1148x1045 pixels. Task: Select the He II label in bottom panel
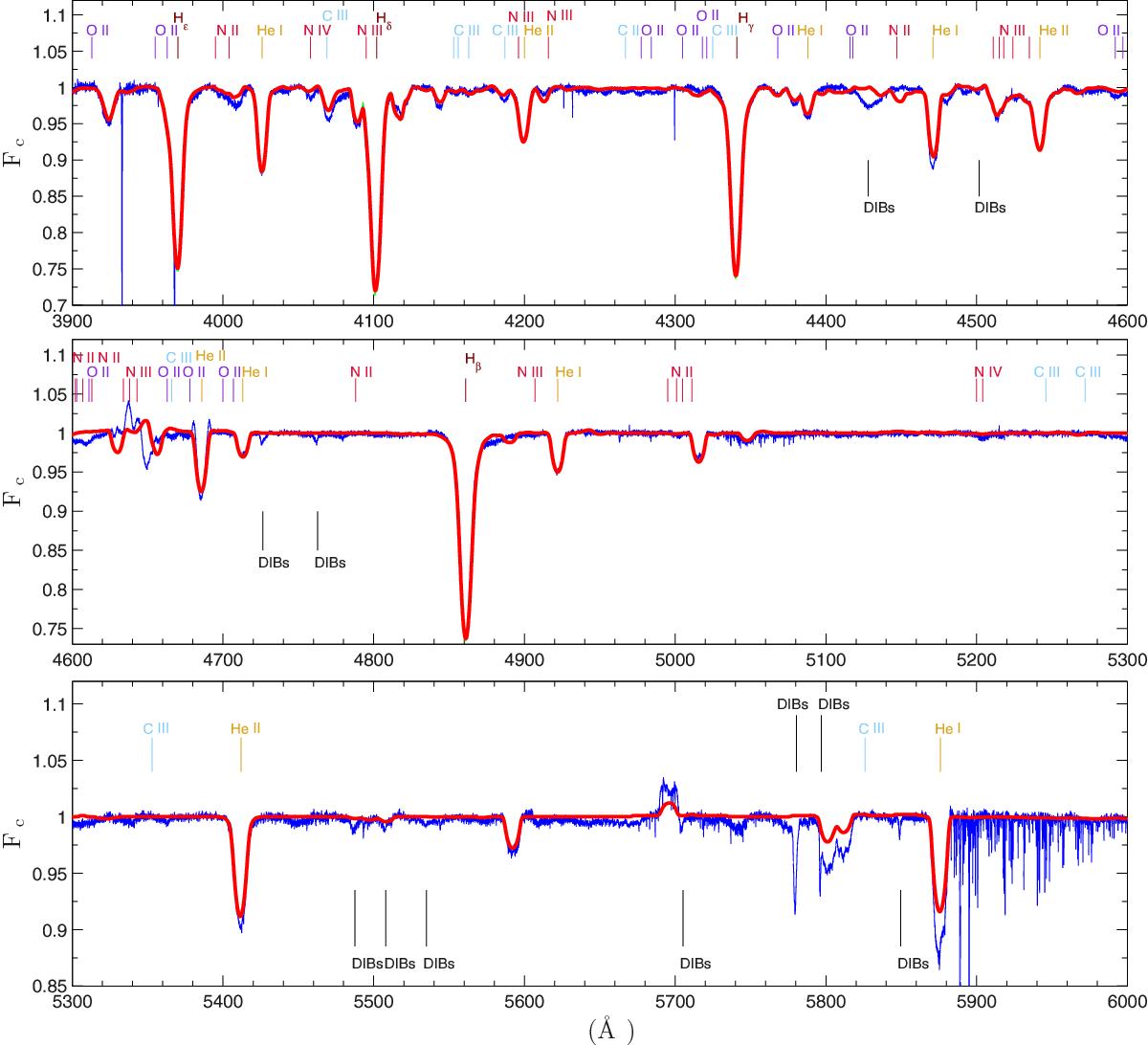click(x=246, y=728)
